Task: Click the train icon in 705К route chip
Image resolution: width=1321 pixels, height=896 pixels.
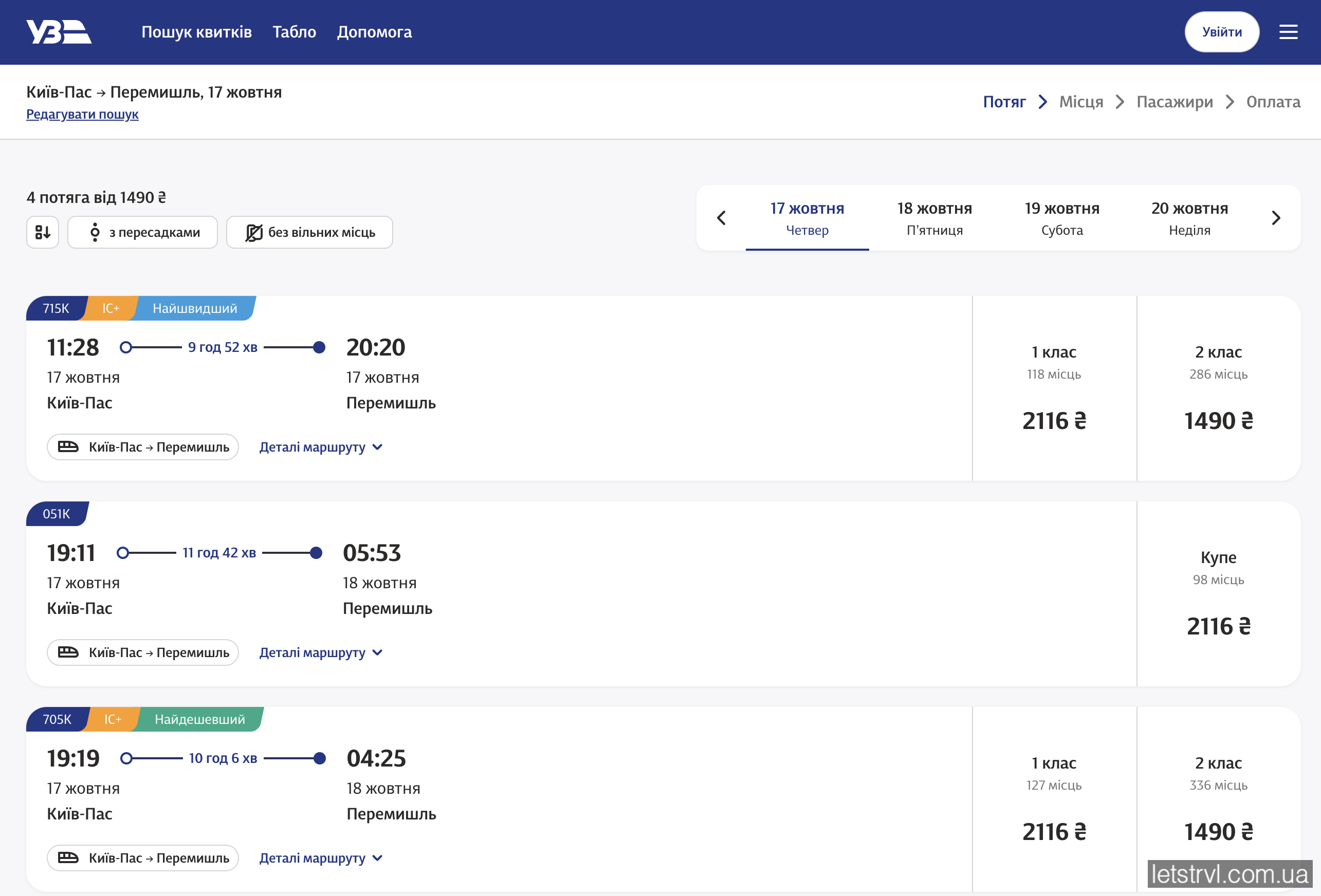Action: [x=68, y=858]
